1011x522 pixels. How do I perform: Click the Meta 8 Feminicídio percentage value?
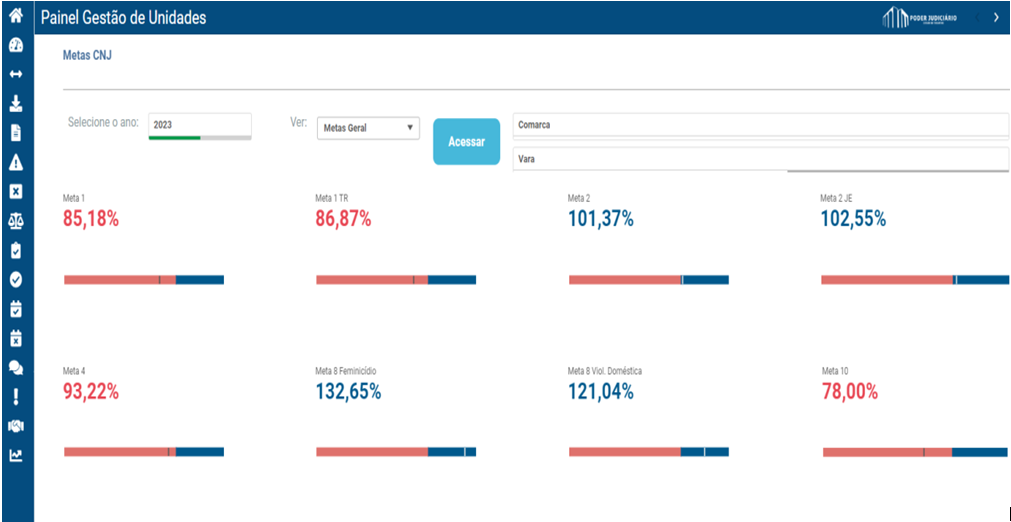pyautogui.click(x=348, y=392)
